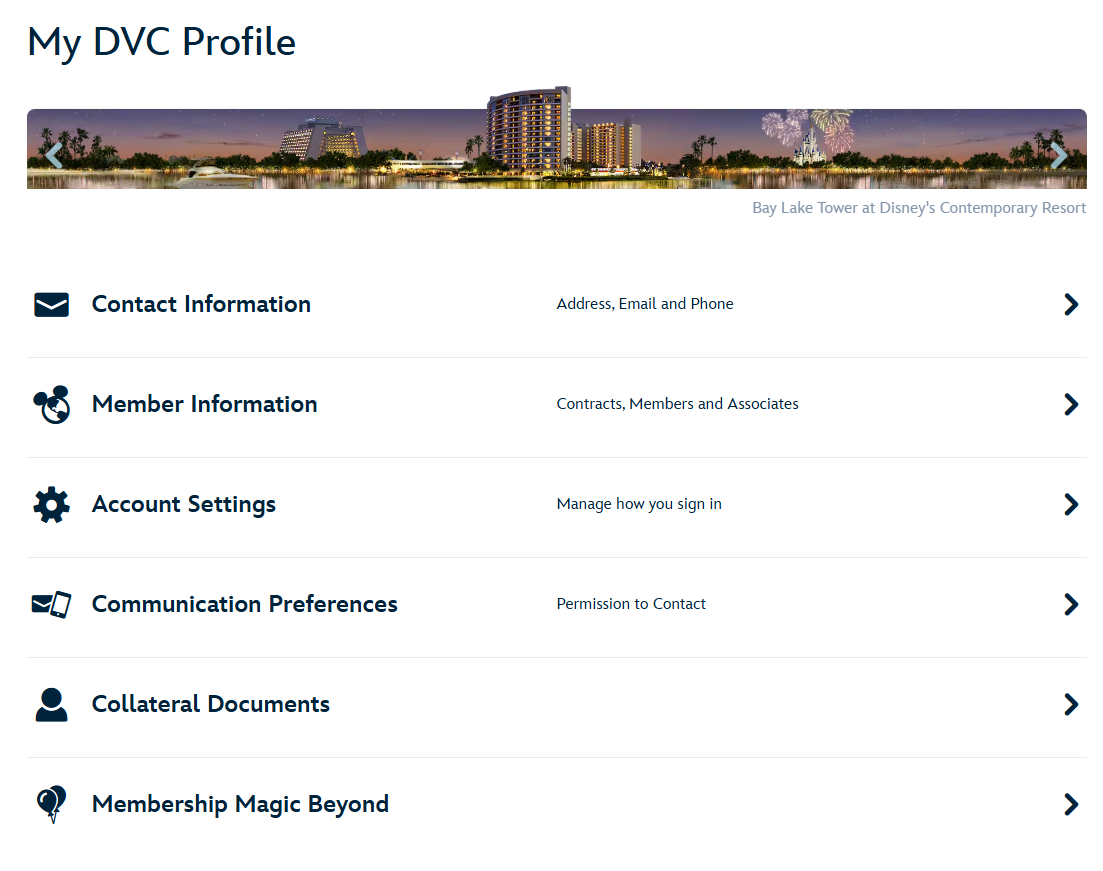Open Address, Email and Phone settings

645,304
